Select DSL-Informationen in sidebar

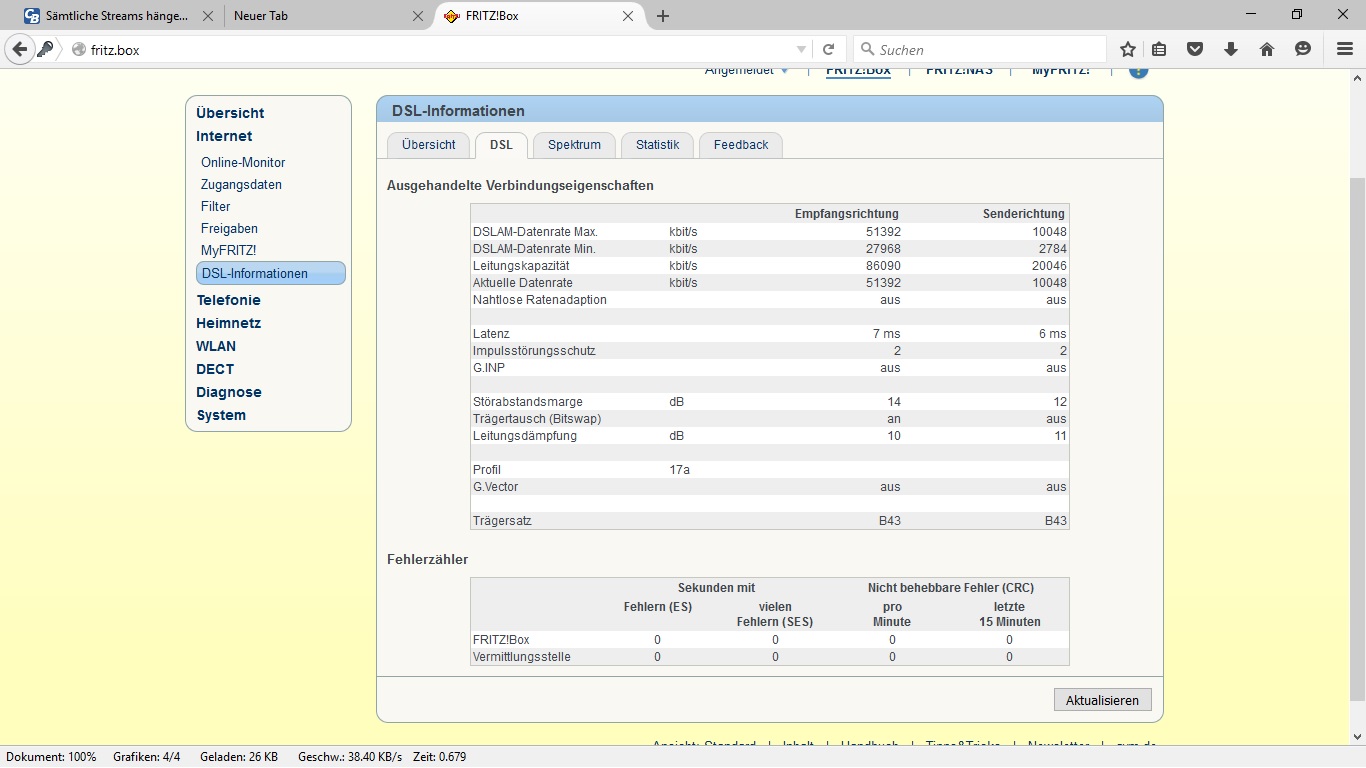click(271, 273)
